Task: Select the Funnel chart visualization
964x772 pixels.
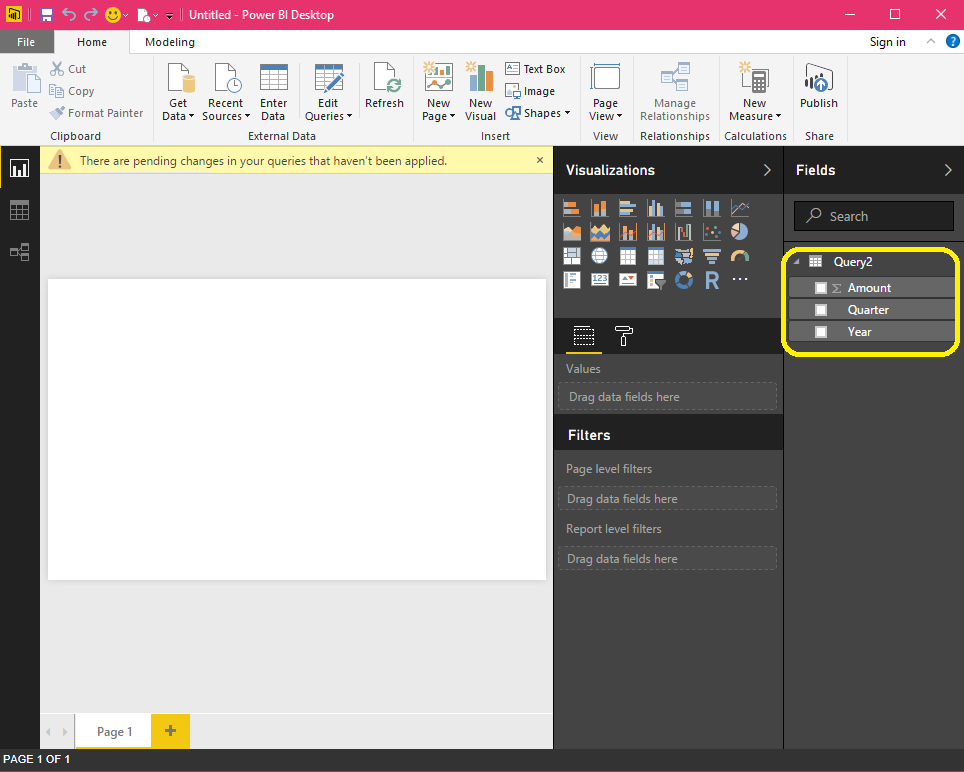Action: [x=711, y=253]
